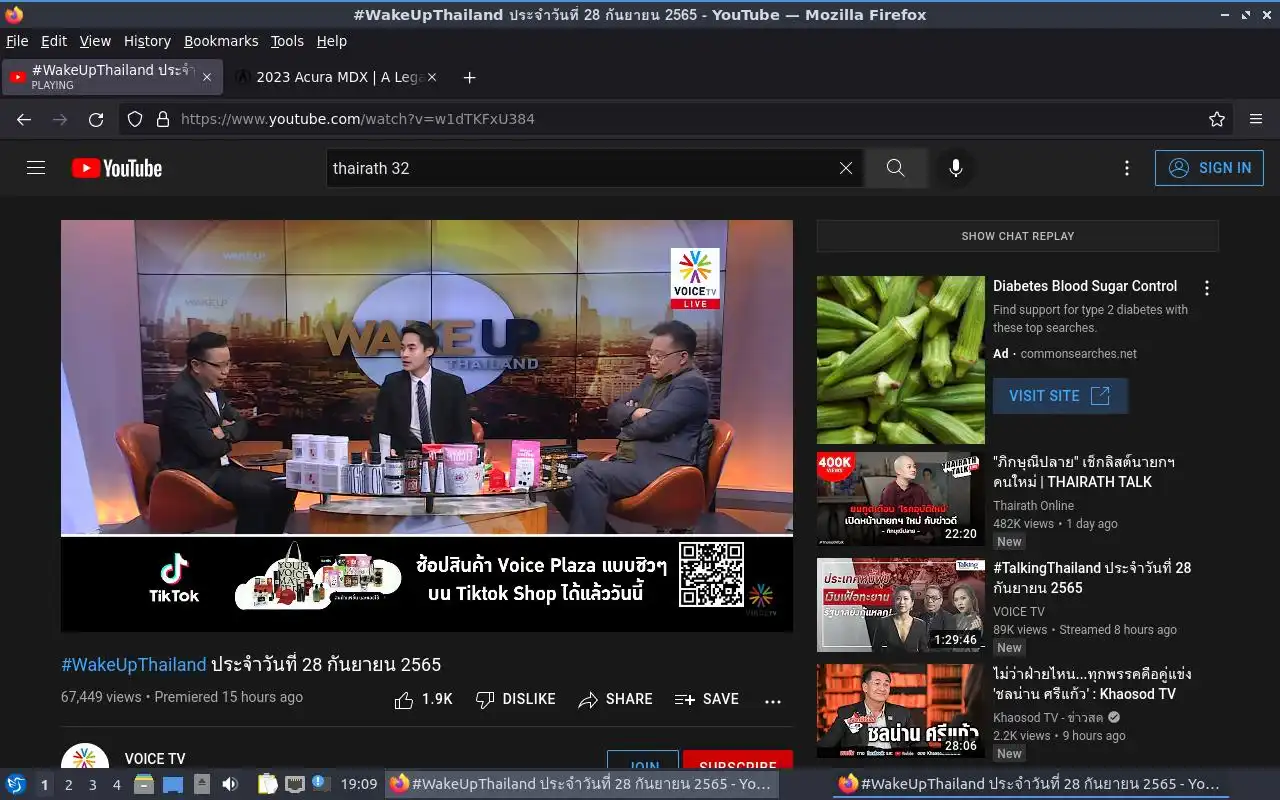
Task: Clear the search text with the X icon
Action: (846, 168)
